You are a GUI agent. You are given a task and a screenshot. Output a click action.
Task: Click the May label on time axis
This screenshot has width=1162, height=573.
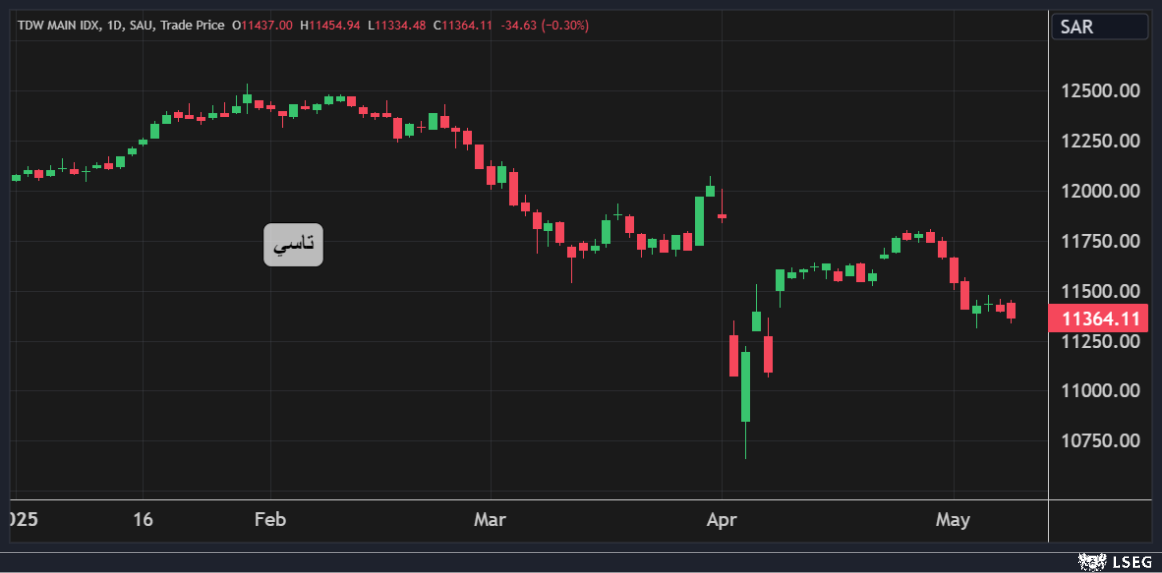953,520
